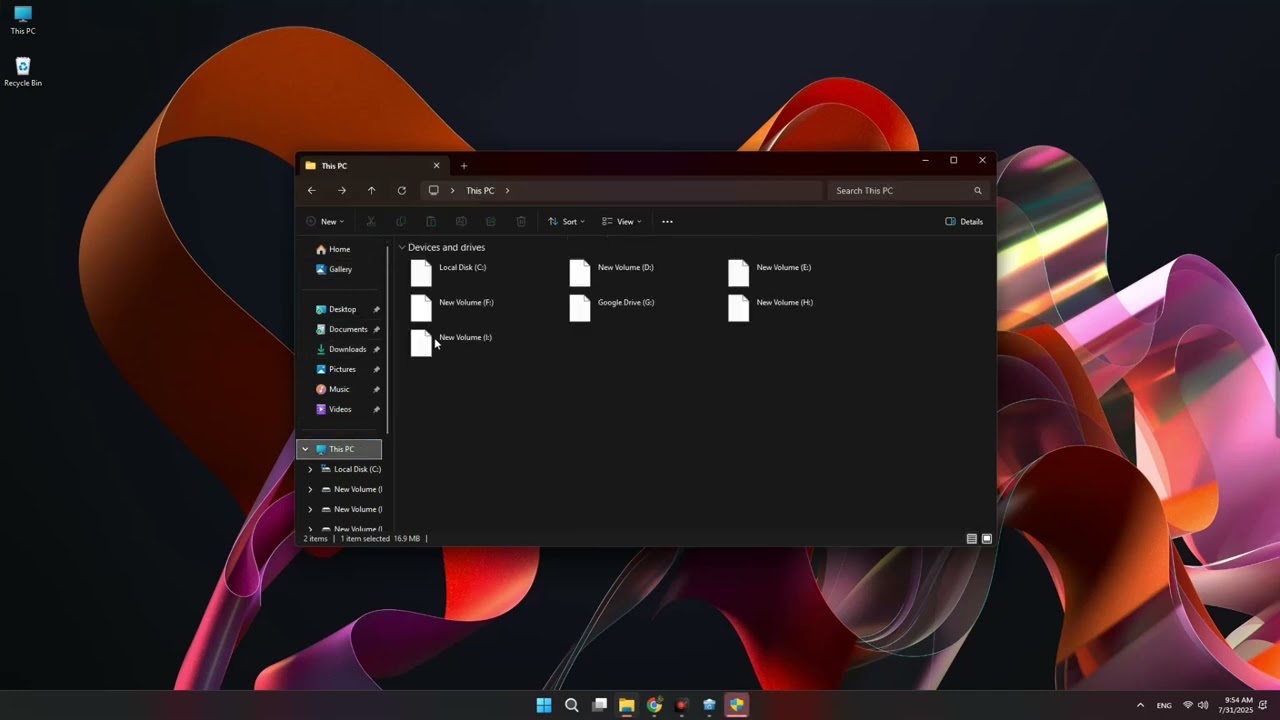Open the Sort dropdown menu

click(x=566, y=221)
